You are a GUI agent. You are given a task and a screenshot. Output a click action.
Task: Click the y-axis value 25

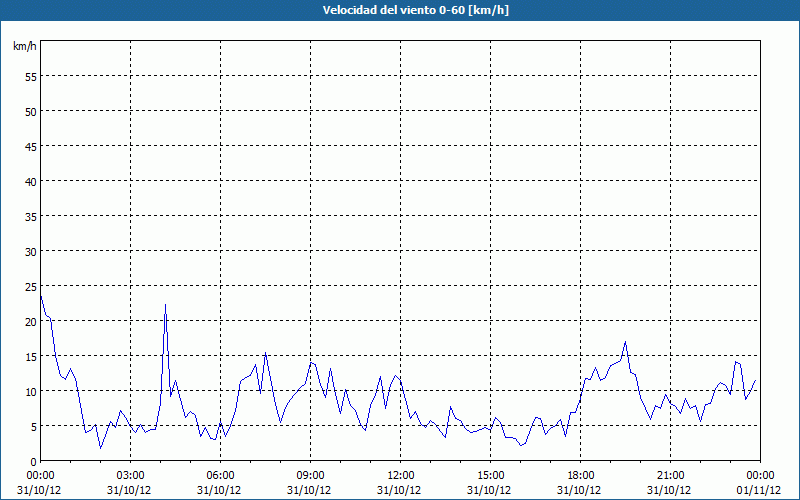click(x=31, y=286)
